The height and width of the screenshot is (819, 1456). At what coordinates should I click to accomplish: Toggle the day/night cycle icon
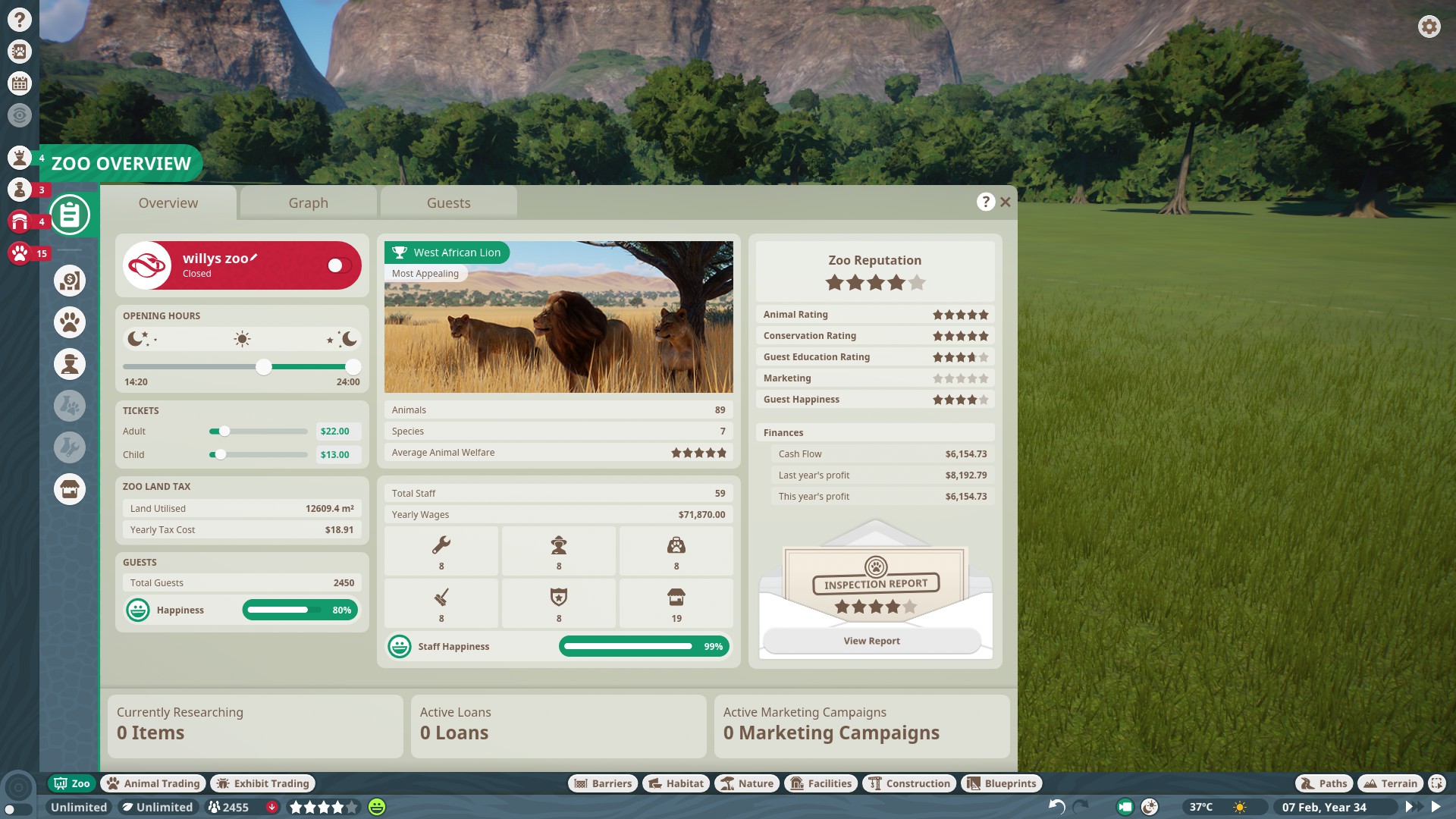pos(1150,807)
